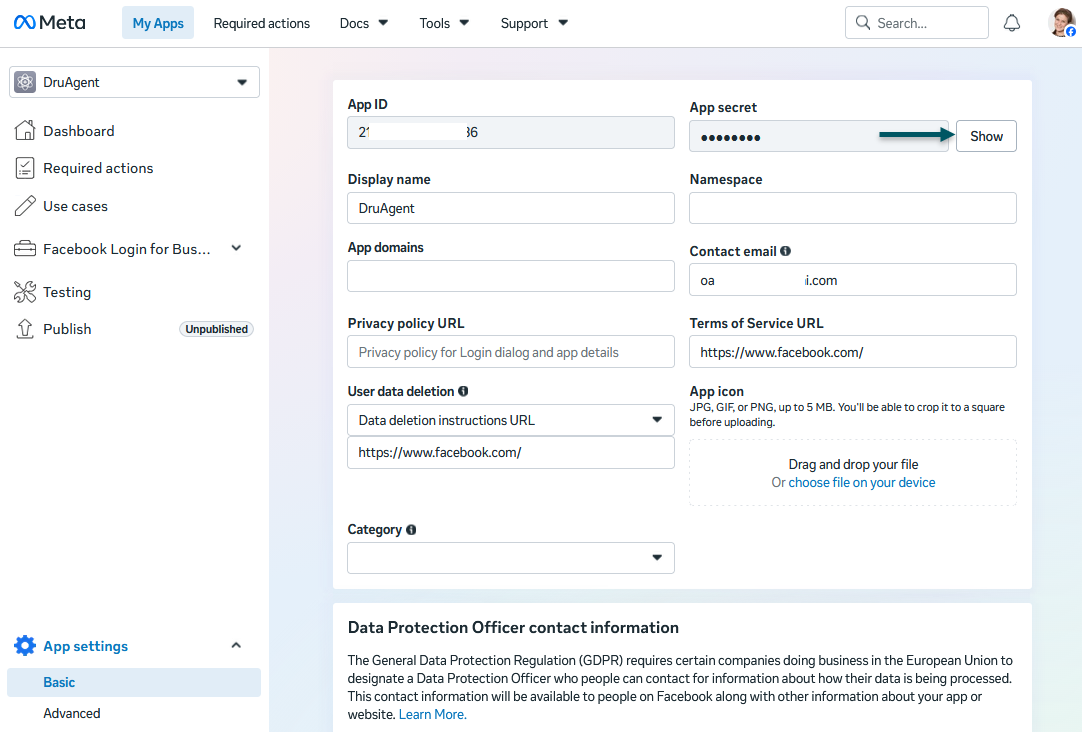
Task: Click the Terms of Service URL label
Action: (x=756, y=323)
